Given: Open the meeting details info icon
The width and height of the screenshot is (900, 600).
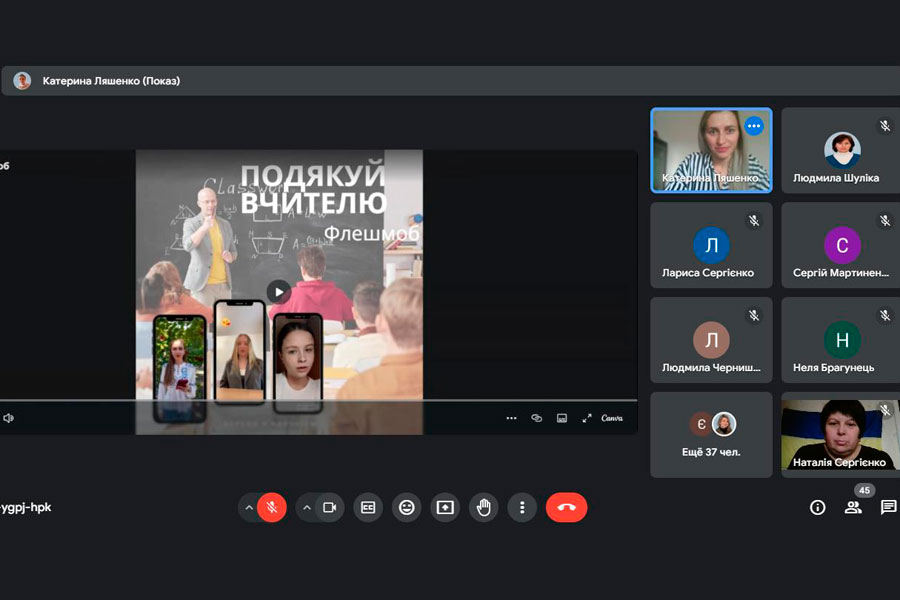Looking at the screenshot, I should 817,507.
